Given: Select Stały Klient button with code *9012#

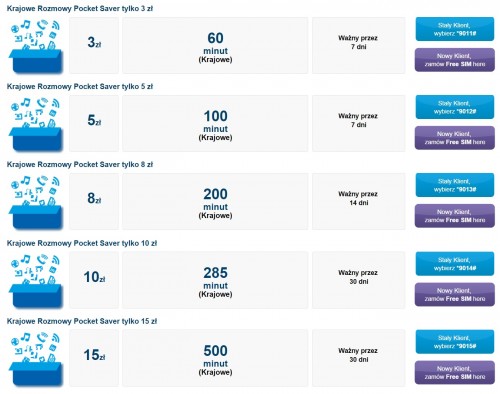Looking at the screenshot, I should (x=455, y=107).
